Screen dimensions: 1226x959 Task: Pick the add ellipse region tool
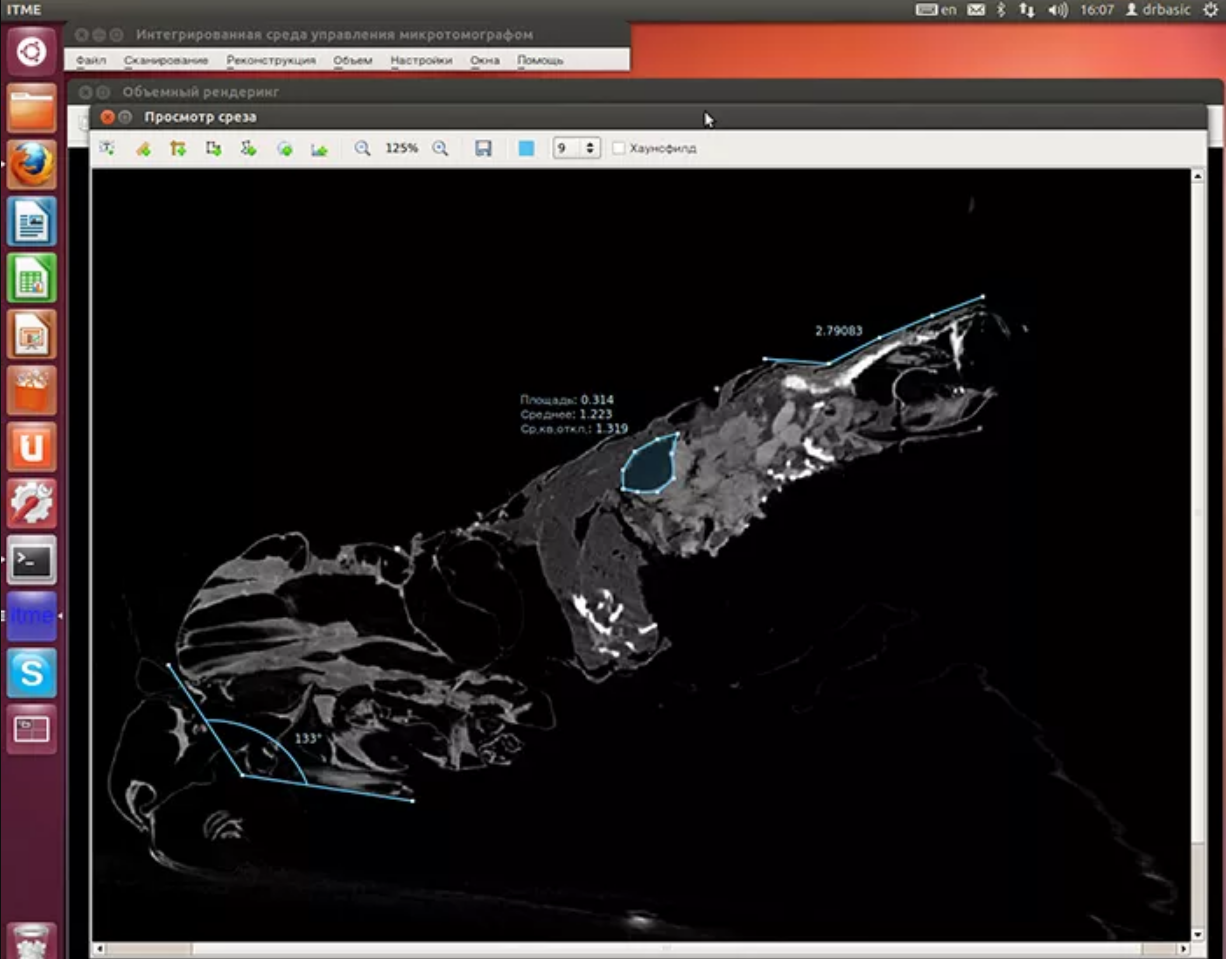pyautogui.click(x=284, y=148)
